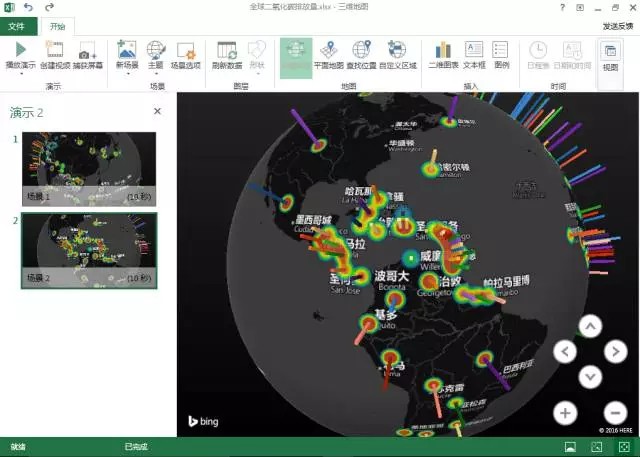Screen dimensions: 640x457
Task: Click the bing logo on the map
Action: [x=203, y=421]
